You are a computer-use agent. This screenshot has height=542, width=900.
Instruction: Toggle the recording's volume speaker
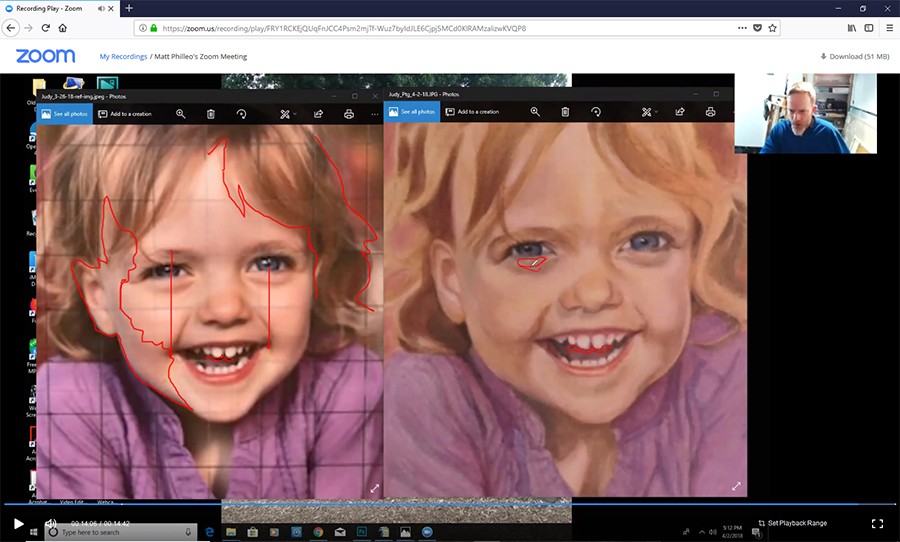[x=51, y=523]
